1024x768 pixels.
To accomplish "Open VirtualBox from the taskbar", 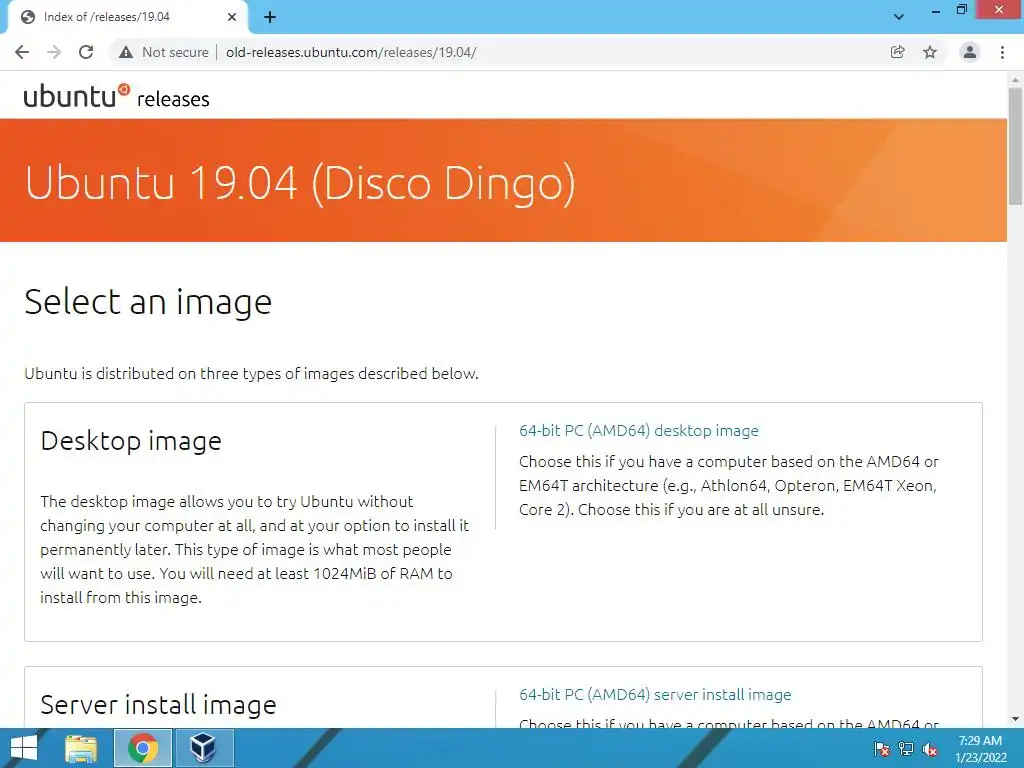I will (203, 748).
